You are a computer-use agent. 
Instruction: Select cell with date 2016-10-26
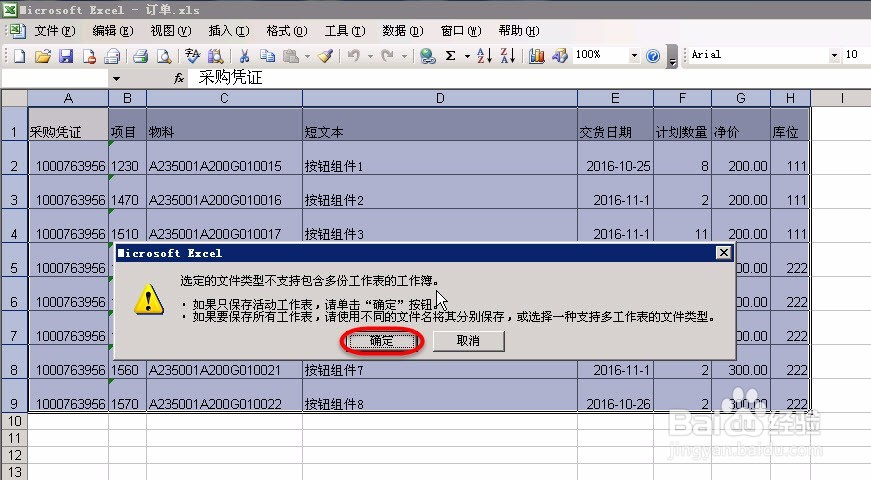pyautogui.click(x=615, y=396)
